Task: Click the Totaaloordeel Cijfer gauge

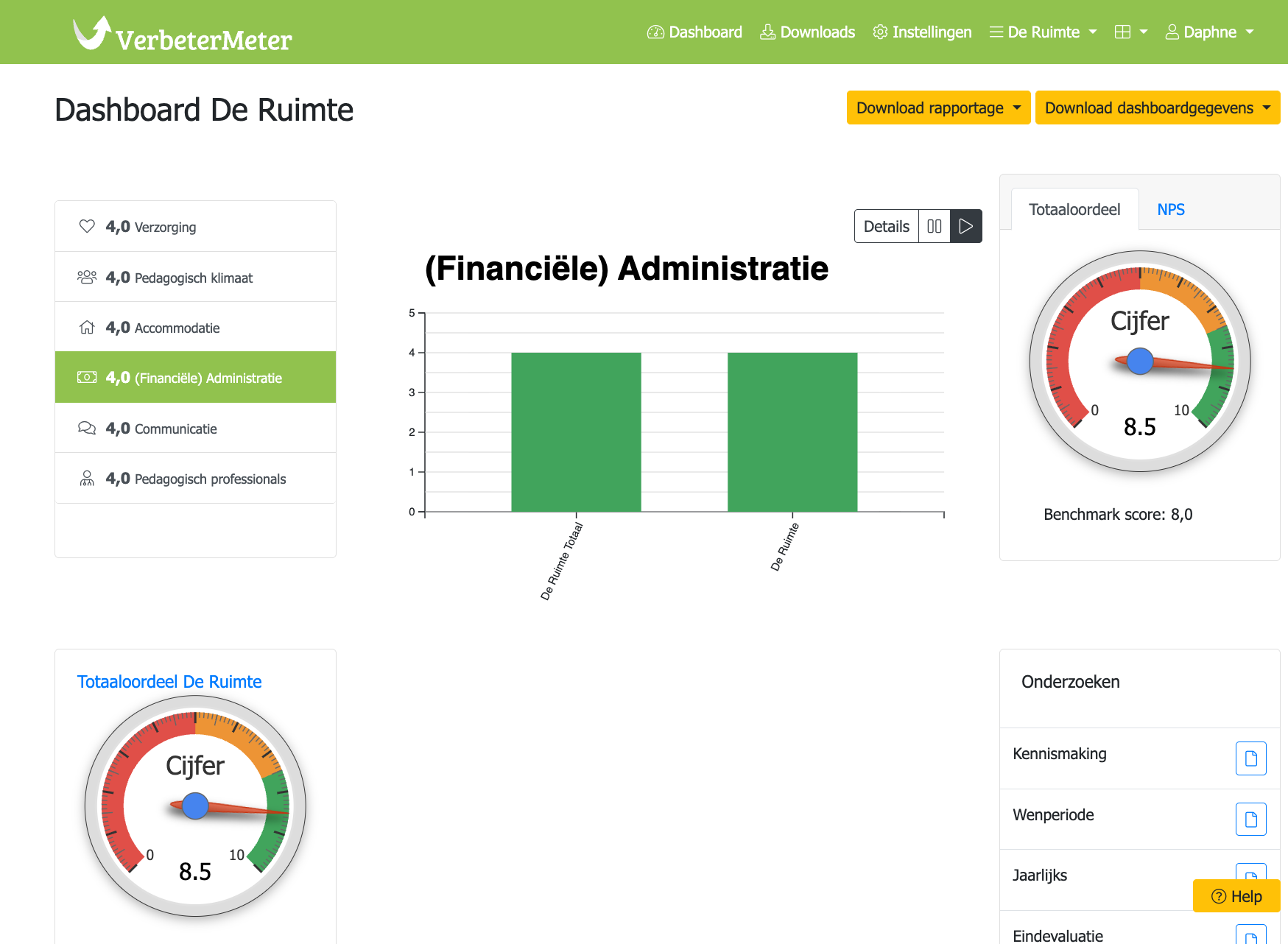Action: pos(1140,362)
